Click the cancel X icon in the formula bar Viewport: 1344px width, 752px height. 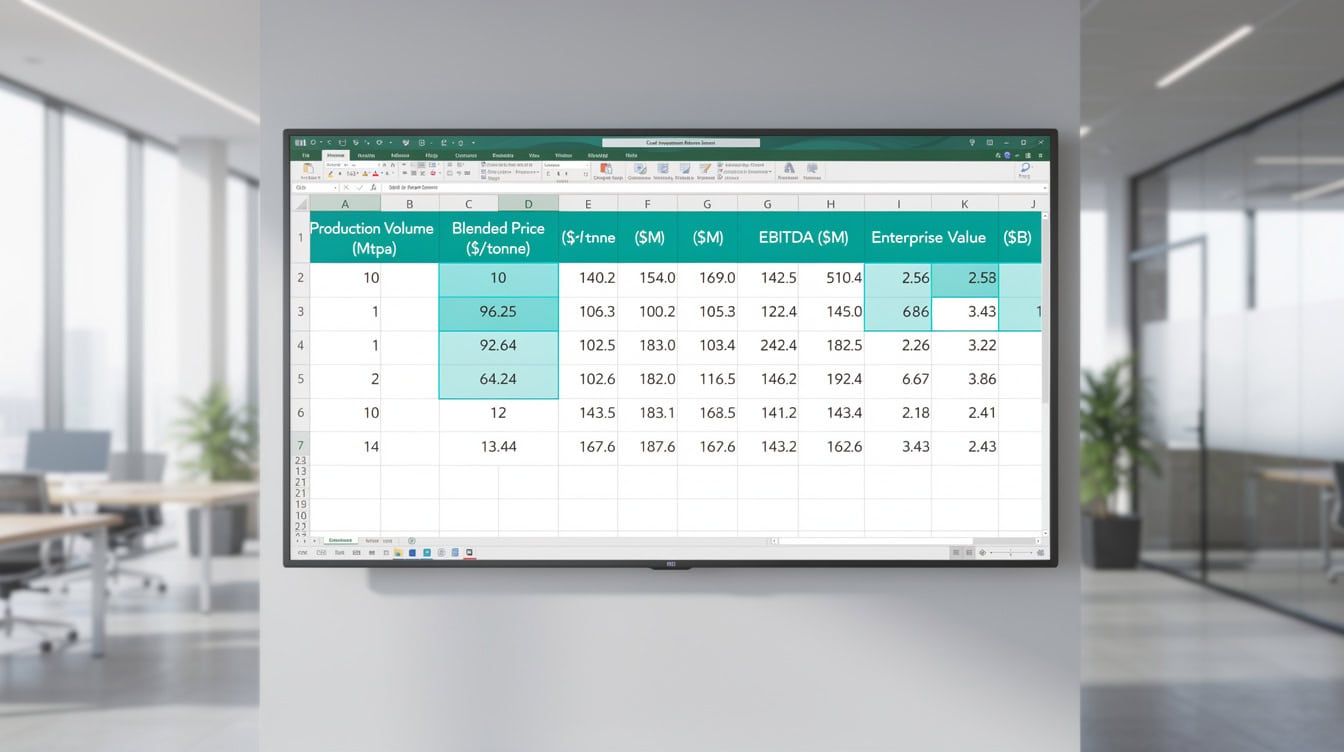point(346,187)
